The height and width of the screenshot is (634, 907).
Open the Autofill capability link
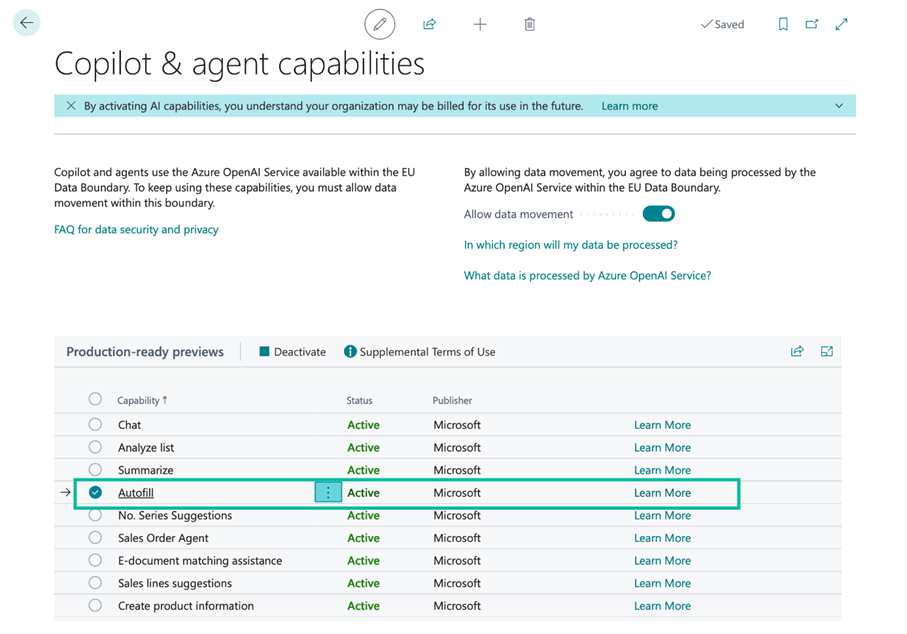(x=135, y=493)
